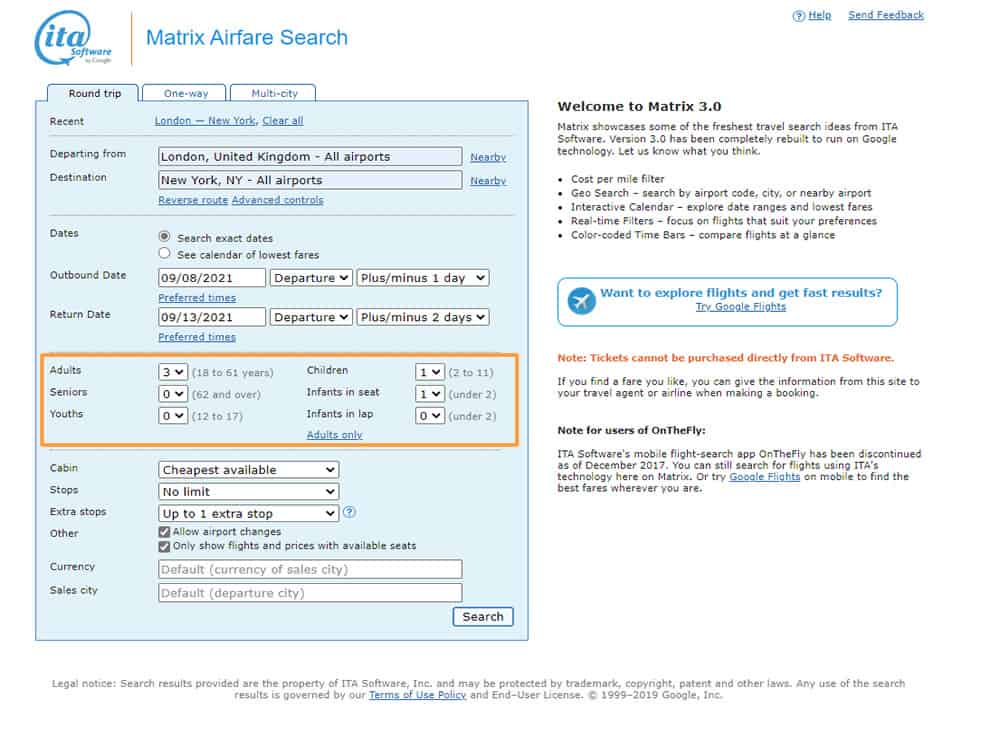This screenshot has height=749, width=1000.
Task: Click Nearby link for Departing from
Action: tap(488, 158)
